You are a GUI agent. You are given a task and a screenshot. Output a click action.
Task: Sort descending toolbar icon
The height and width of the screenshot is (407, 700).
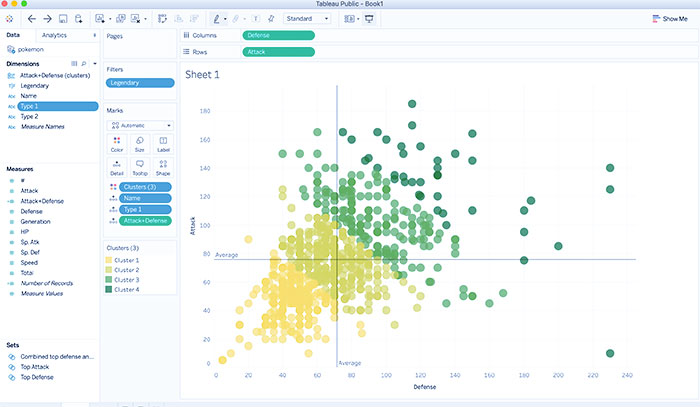click(194, 19)
